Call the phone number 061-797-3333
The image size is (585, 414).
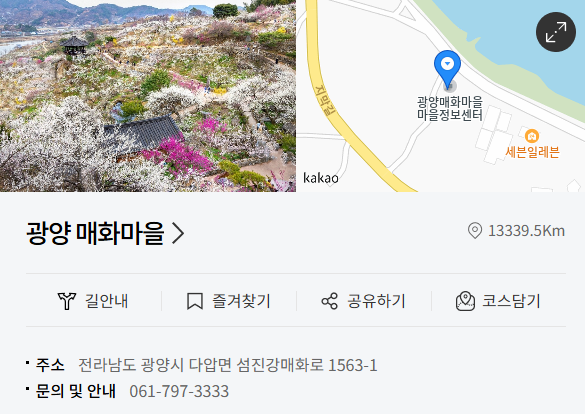point(179,391)
